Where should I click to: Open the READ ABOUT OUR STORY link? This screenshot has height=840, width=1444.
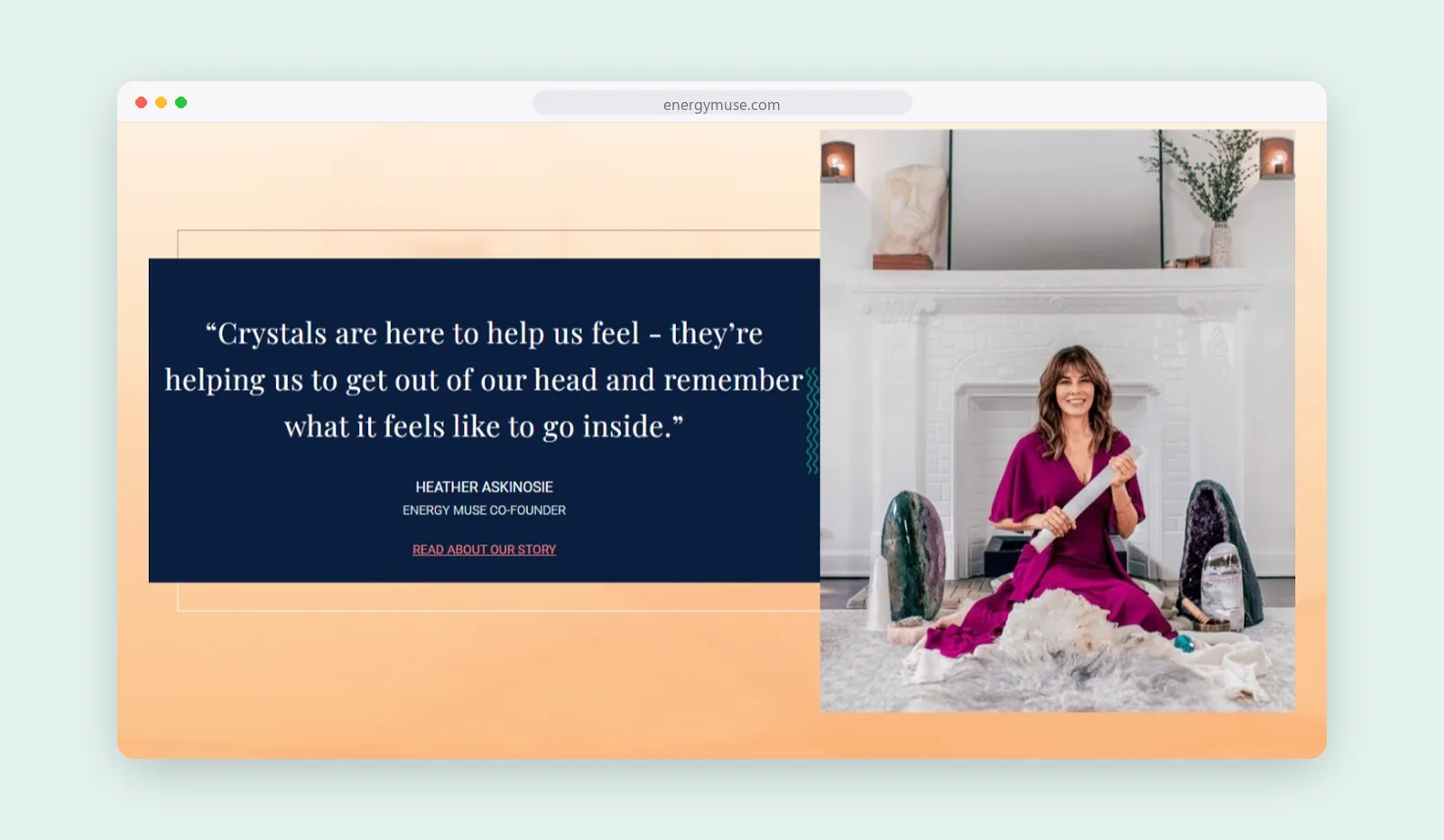click(x=484, y=549)
